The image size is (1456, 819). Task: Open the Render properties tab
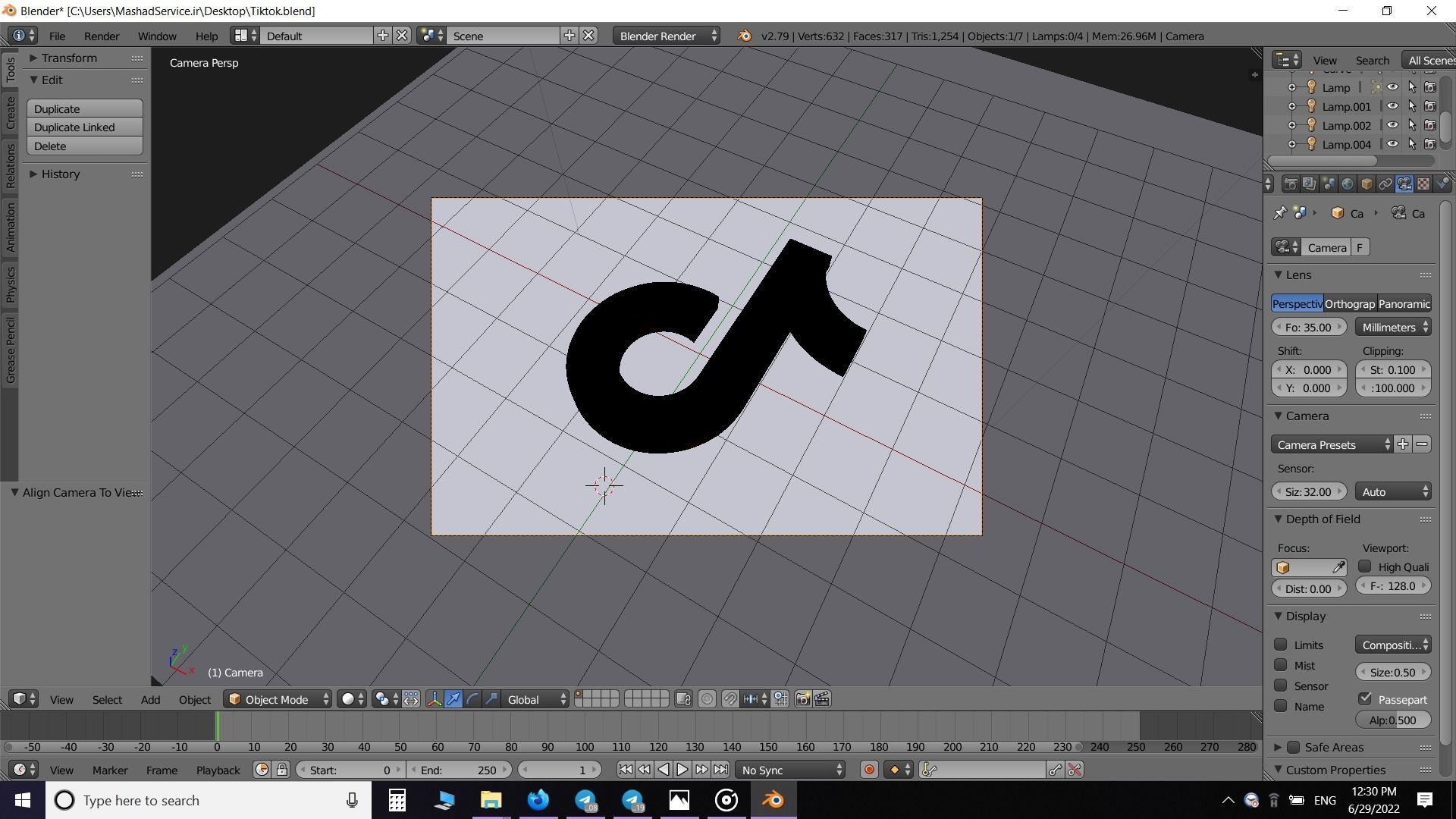click(x=1290, y=184)
